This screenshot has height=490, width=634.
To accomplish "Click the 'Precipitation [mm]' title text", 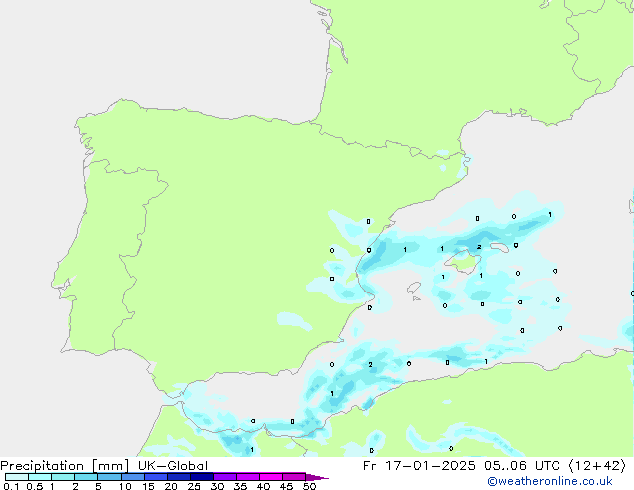I will point(64,466).
